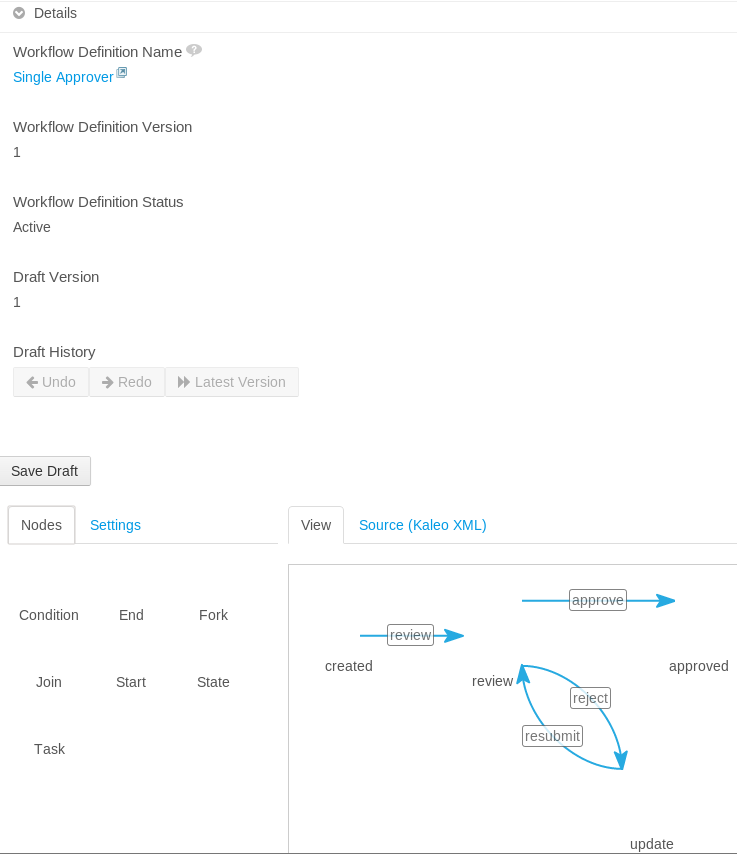737x854 pixels.
Task: Click the resubmit transition label
Action: point(552,736)
